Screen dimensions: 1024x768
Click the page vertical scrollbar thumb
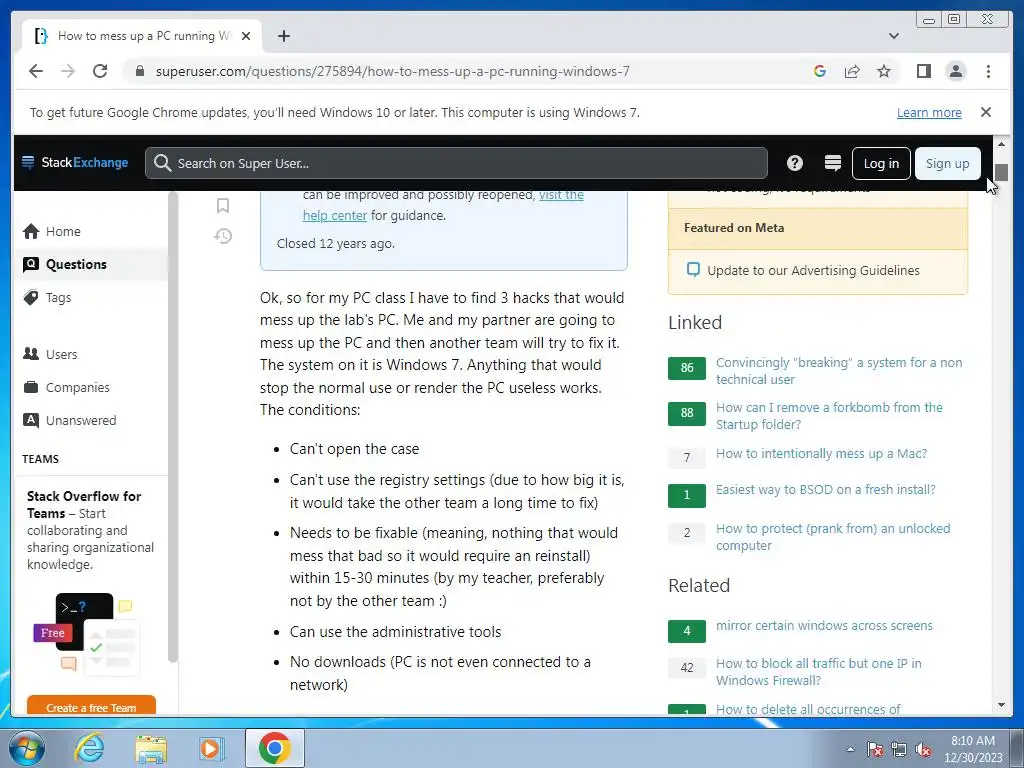pos(1001,172)
